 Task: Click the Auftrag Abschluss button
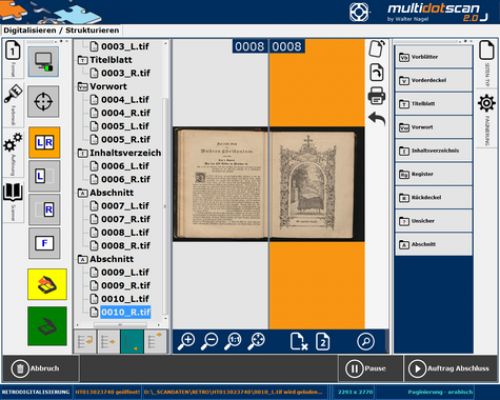tap(450, 369)
